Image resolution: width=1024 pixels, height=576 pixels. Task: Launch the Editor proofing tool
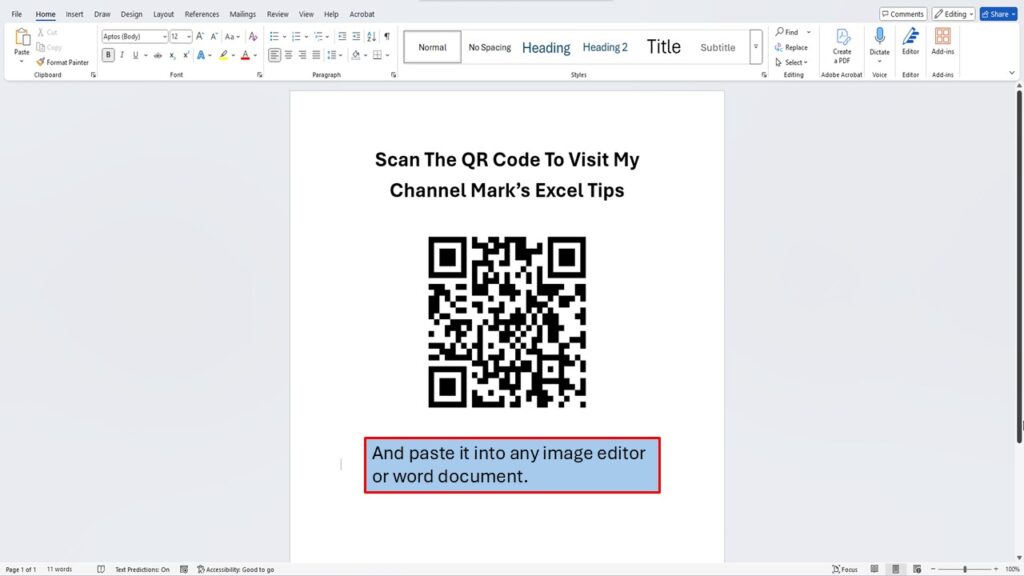pos(910,41)
